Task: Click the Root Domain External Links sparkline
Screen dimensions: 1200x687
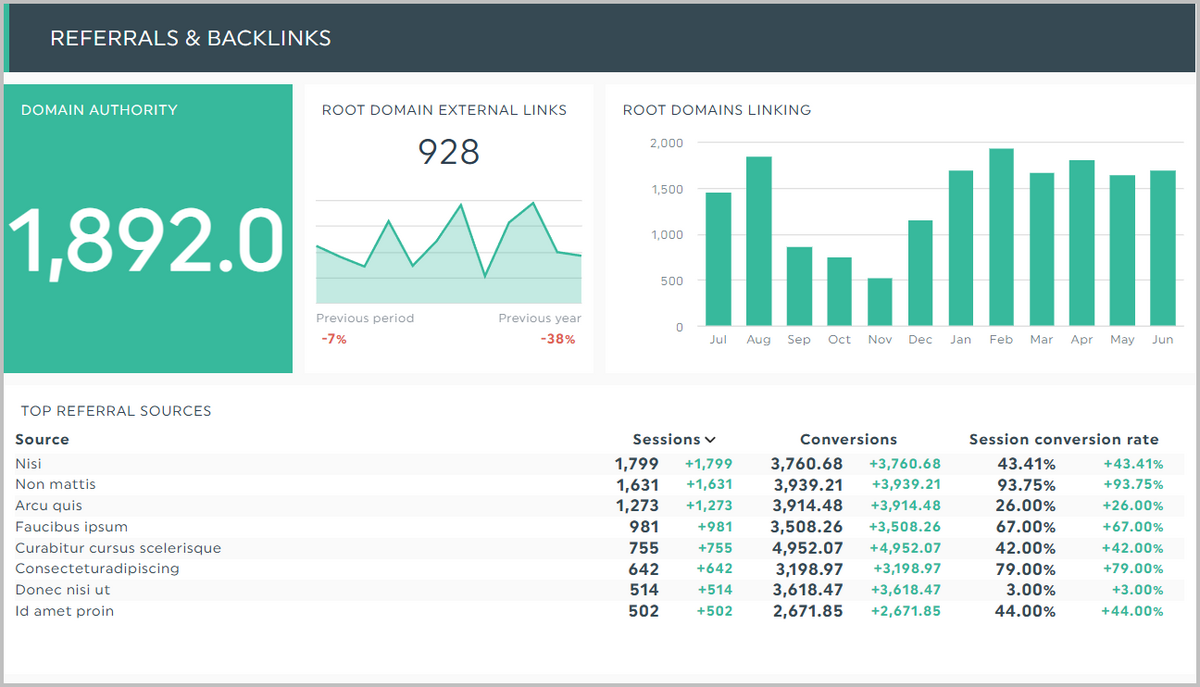Action: coord(448,250)
